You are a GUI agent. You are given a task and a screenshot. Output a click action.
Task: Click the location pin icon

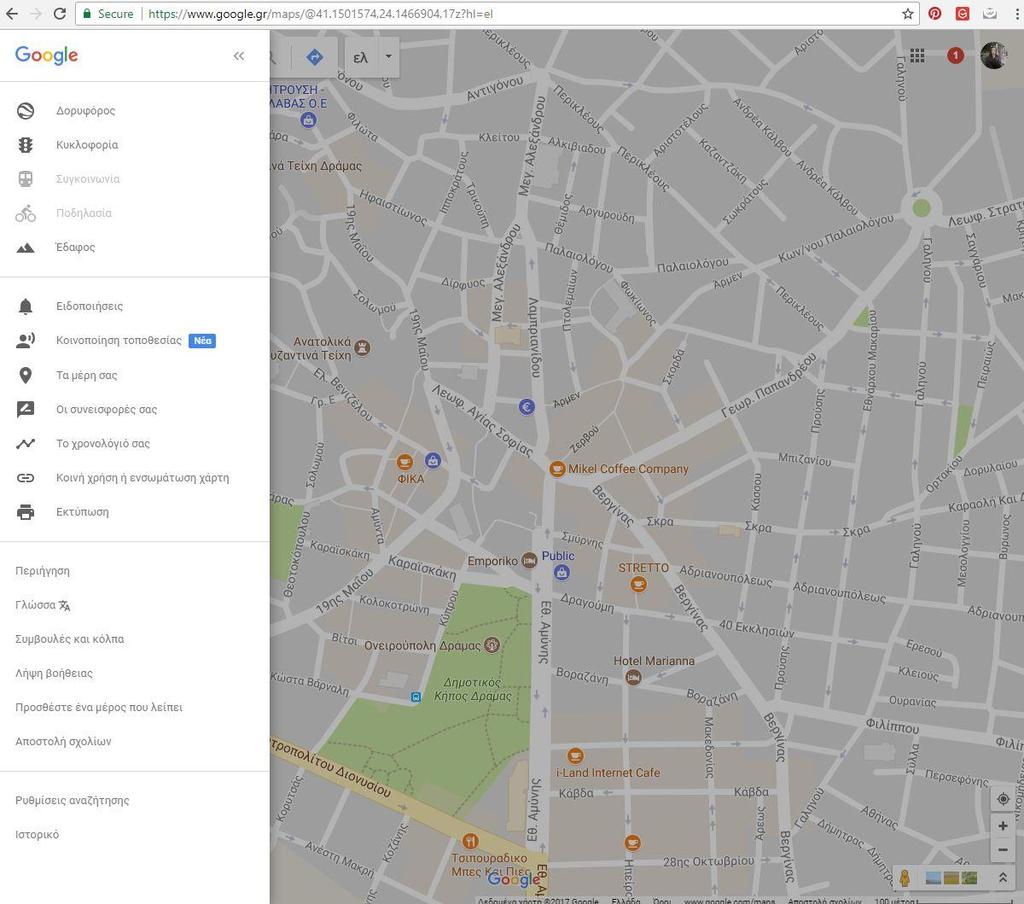coord(25,375)
